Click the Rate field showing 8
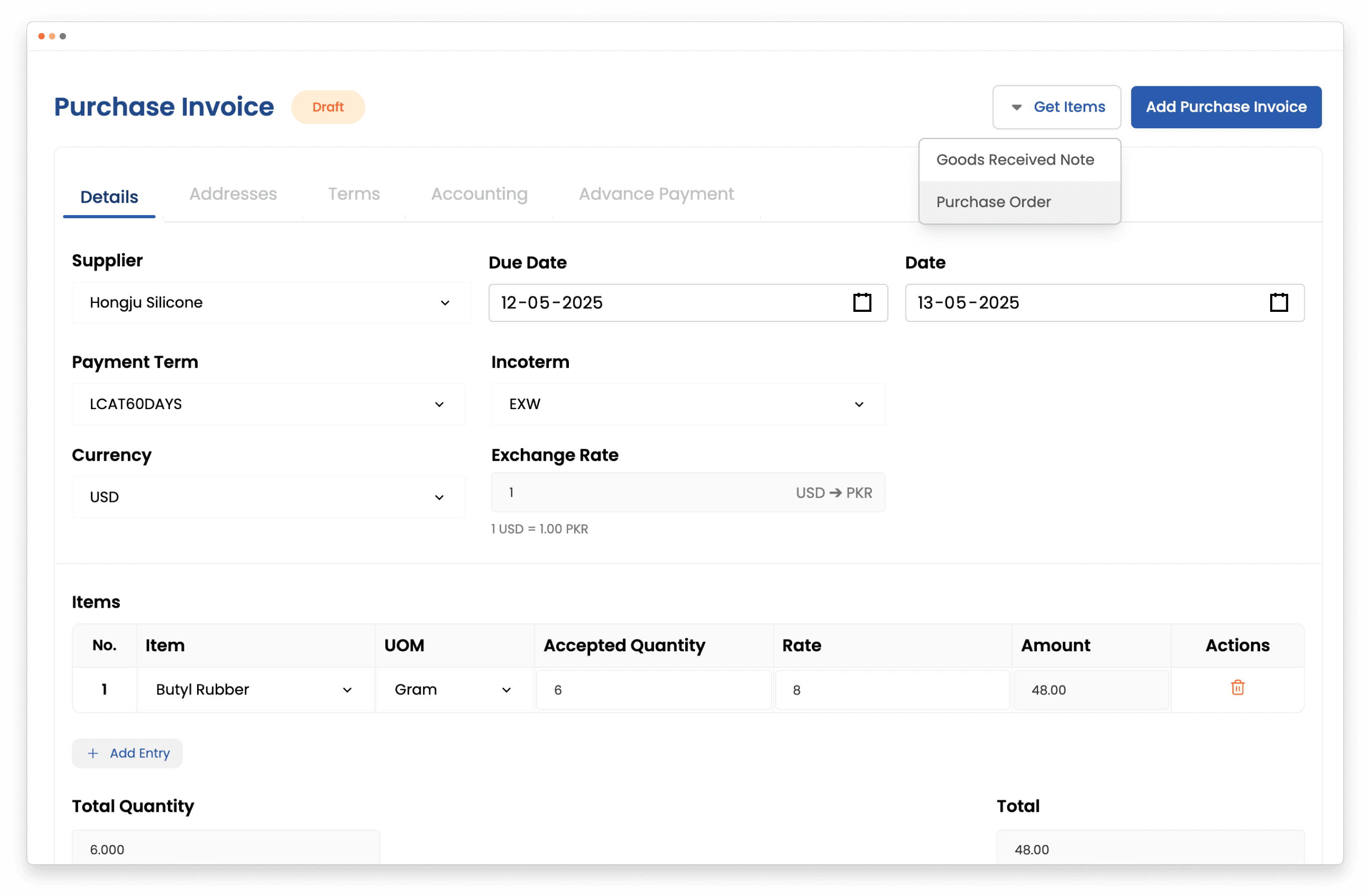This screenshot has height=896, width=1370. point(891,689)
